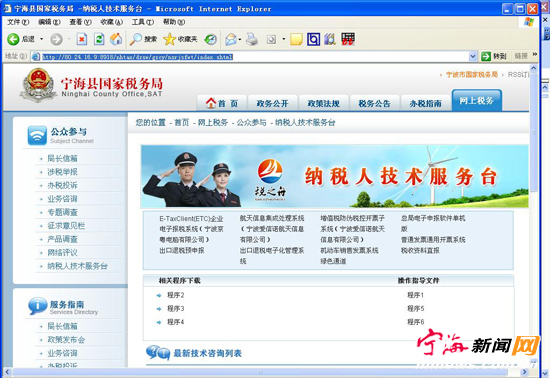Open Search via magnifying glass icon
This screenshot has width=550, height=378.
(135, 39)
